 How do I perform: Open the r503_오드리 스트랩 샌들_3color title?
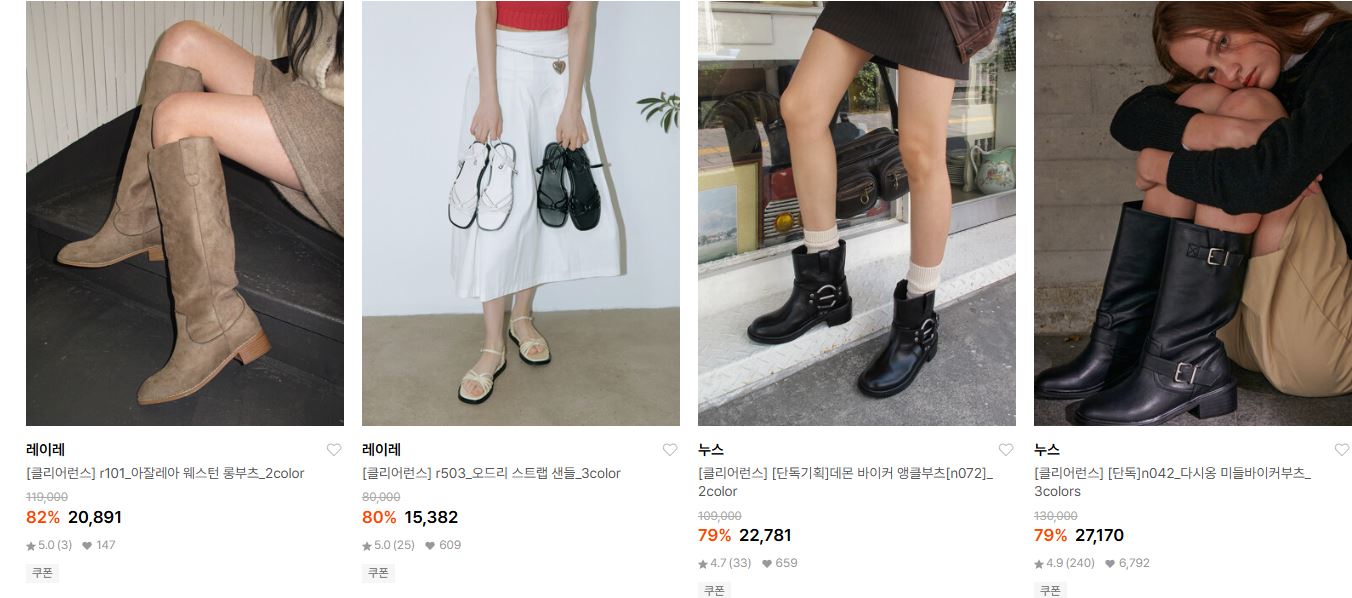click(491, 473)
